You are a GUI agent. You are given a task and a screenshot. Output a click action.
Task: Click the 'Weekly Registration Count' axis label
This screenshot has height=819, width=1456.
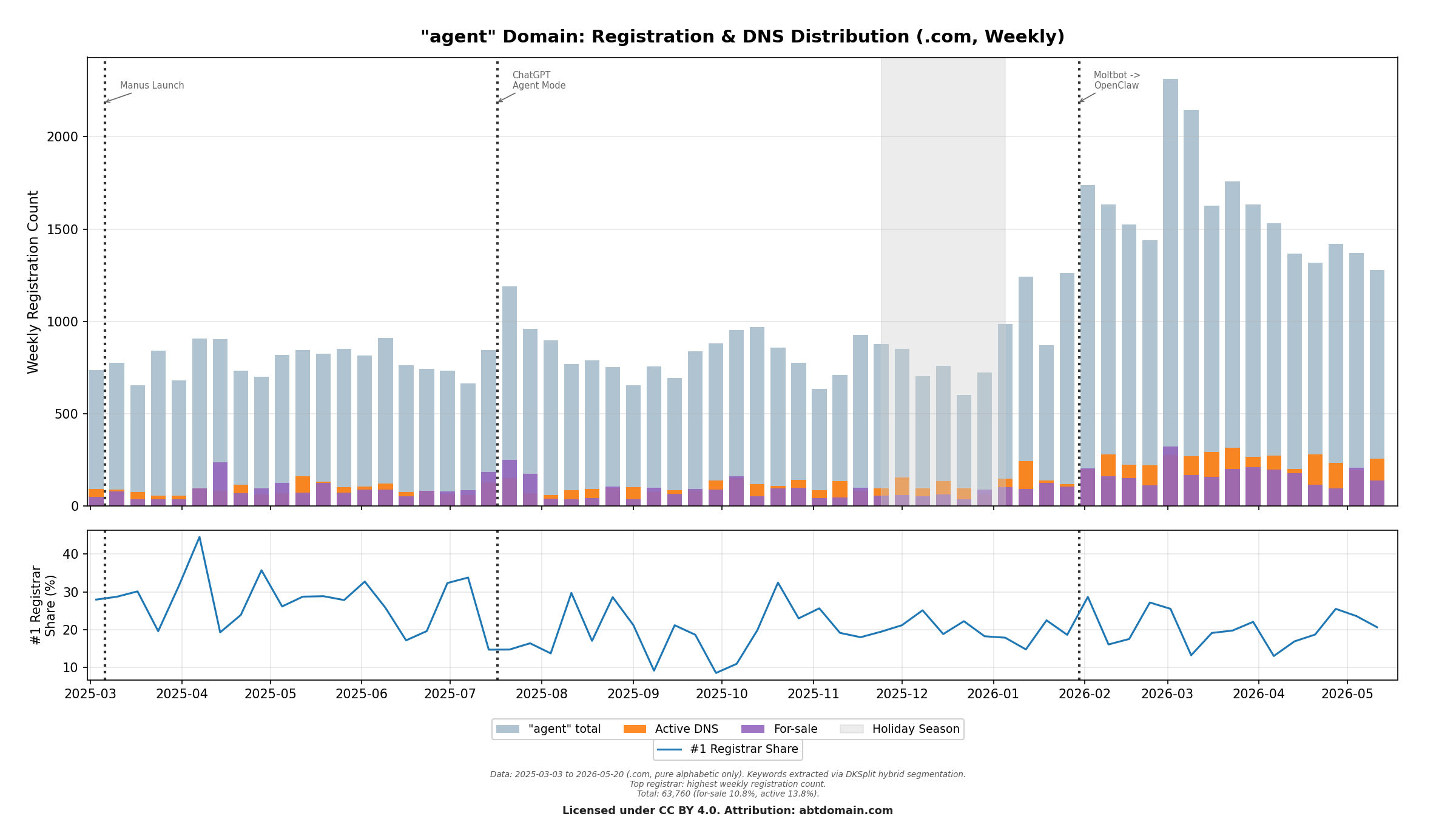(33, 282)
